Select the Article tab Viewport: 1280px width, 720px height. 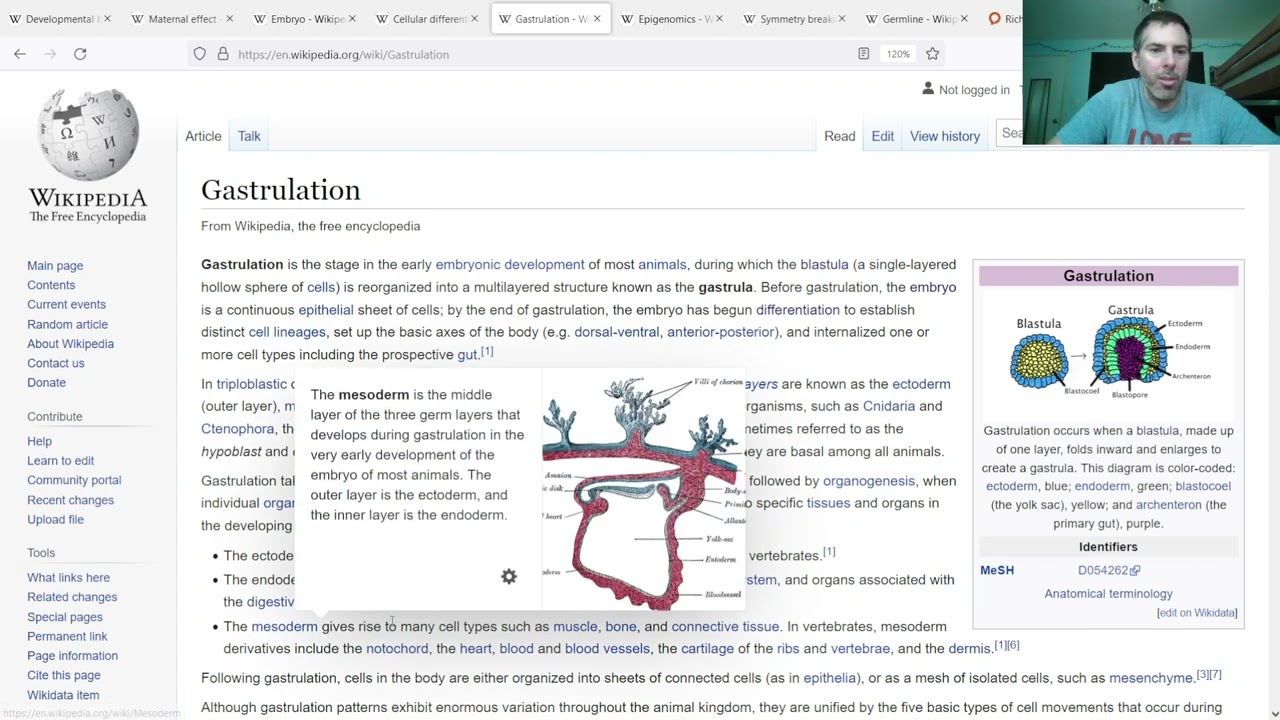(203, 136)
